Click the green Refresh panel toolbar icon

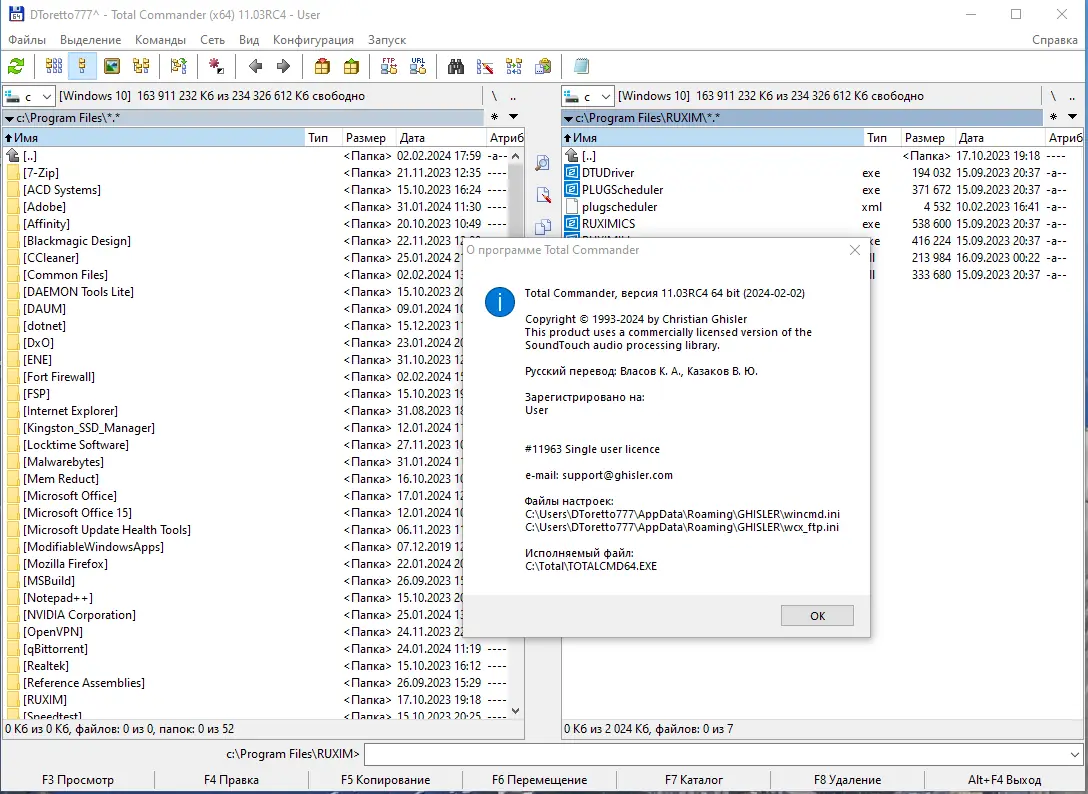[16, 66]
